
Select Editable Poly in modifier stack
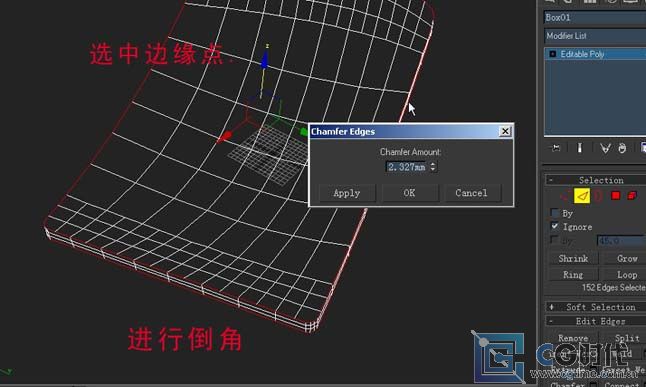pyautogui.click(x=595, y=54)
